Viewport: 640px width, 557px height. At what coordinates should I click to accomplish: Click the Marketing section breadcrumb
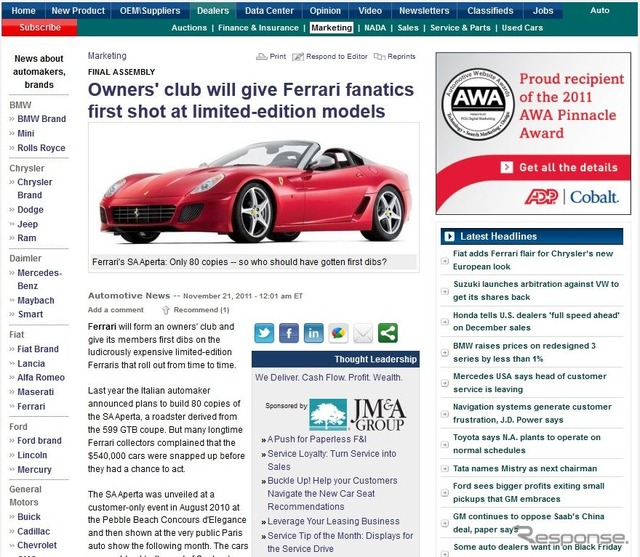click(107, 56)
